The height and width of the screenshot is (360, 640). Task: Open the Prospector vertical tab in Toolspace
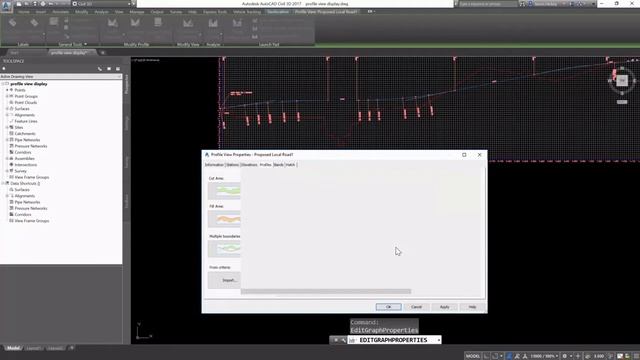tap(127, 84)
